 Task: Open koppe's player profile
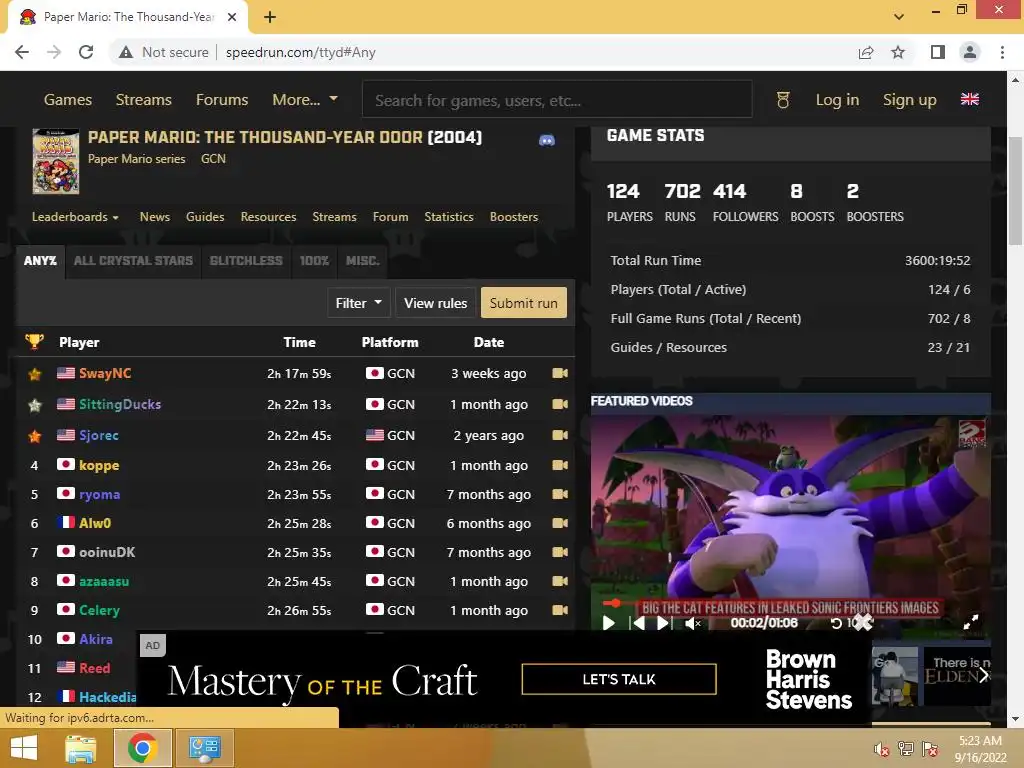(x=99, y=465)
